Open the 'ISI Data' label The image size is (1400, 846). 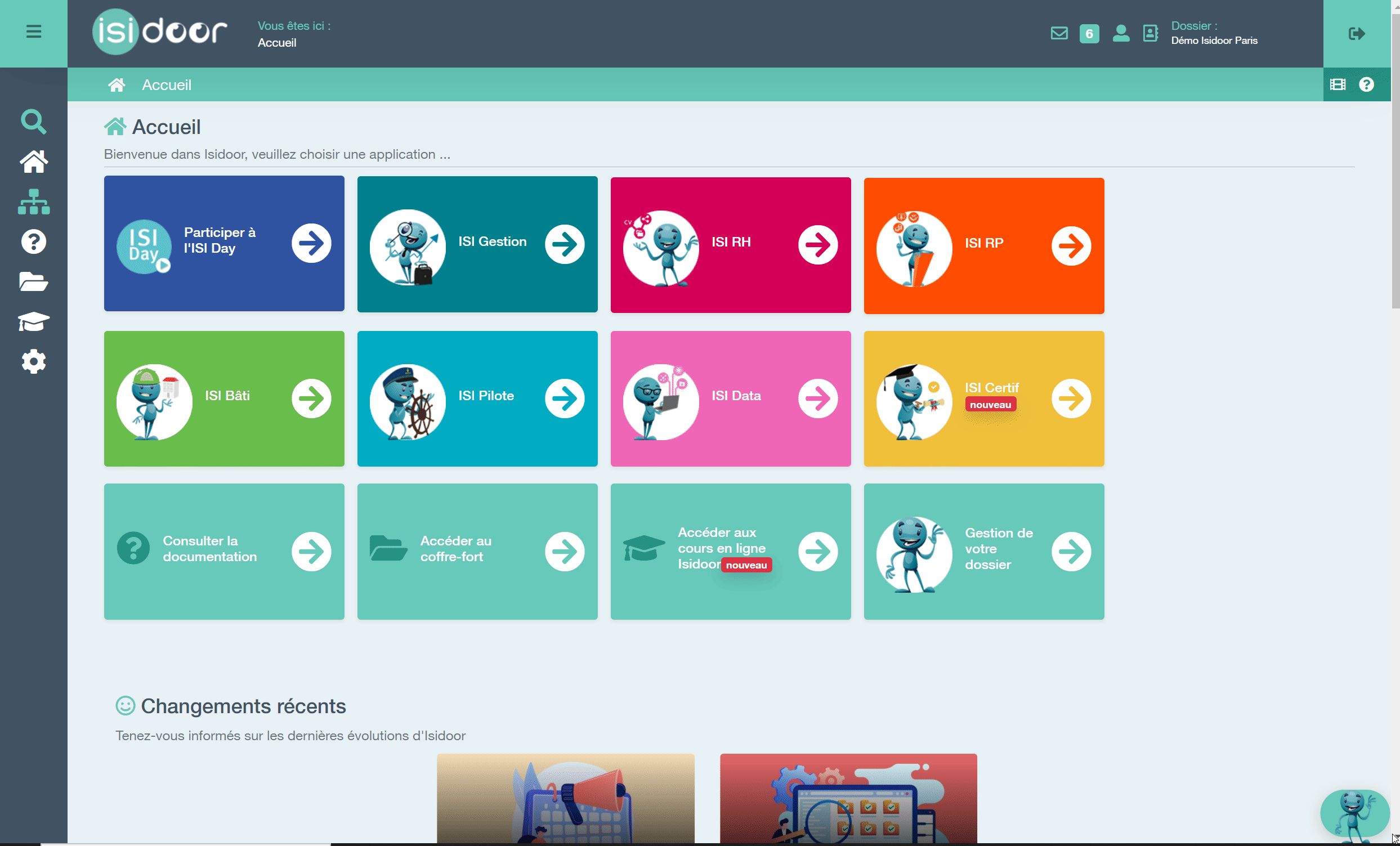coord(736,396)
